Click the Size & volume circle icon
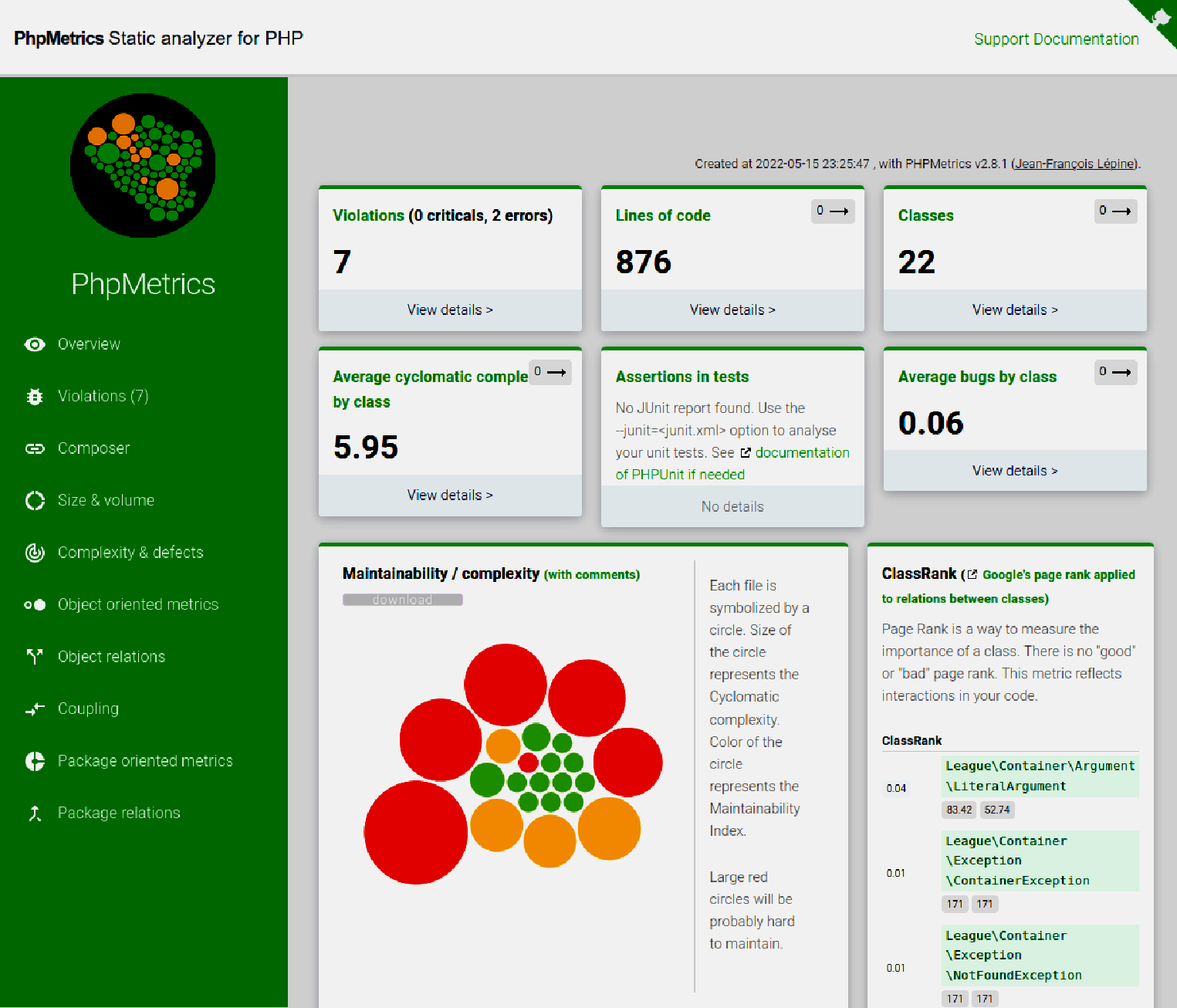 pyautogui.click(x=35, y=500)
